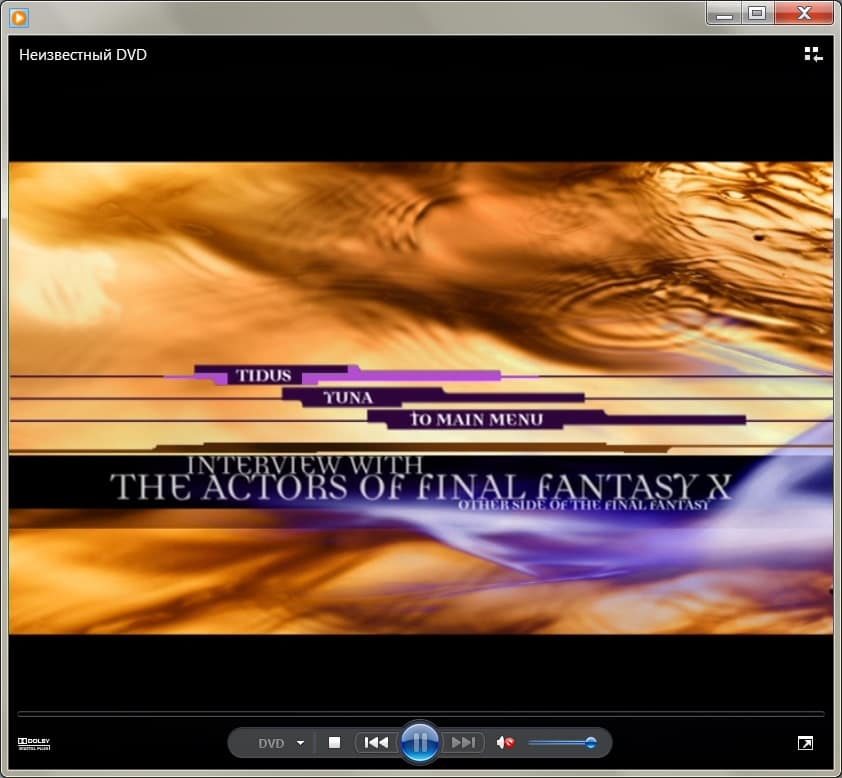Screen dimensions: 842x778
Task: Click the Windows Media Player title bar icon
Action: [x=19, y=18]
